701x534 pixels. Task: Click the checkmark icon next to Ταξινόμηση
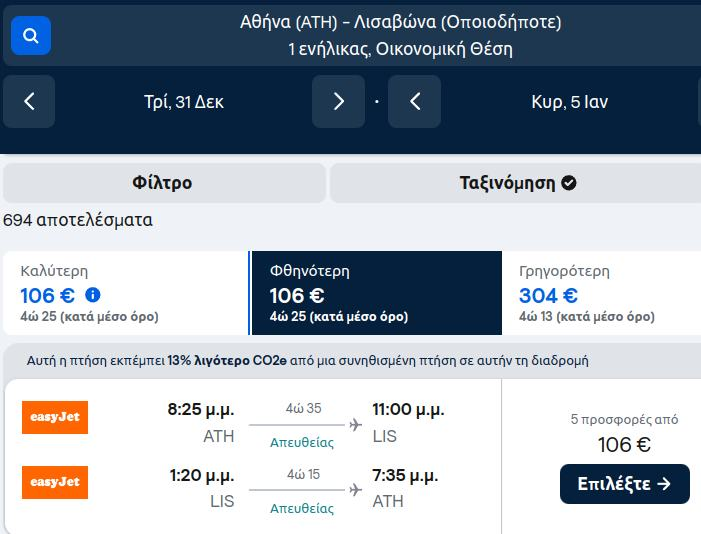pyautogui.click(x=569, y=183)
